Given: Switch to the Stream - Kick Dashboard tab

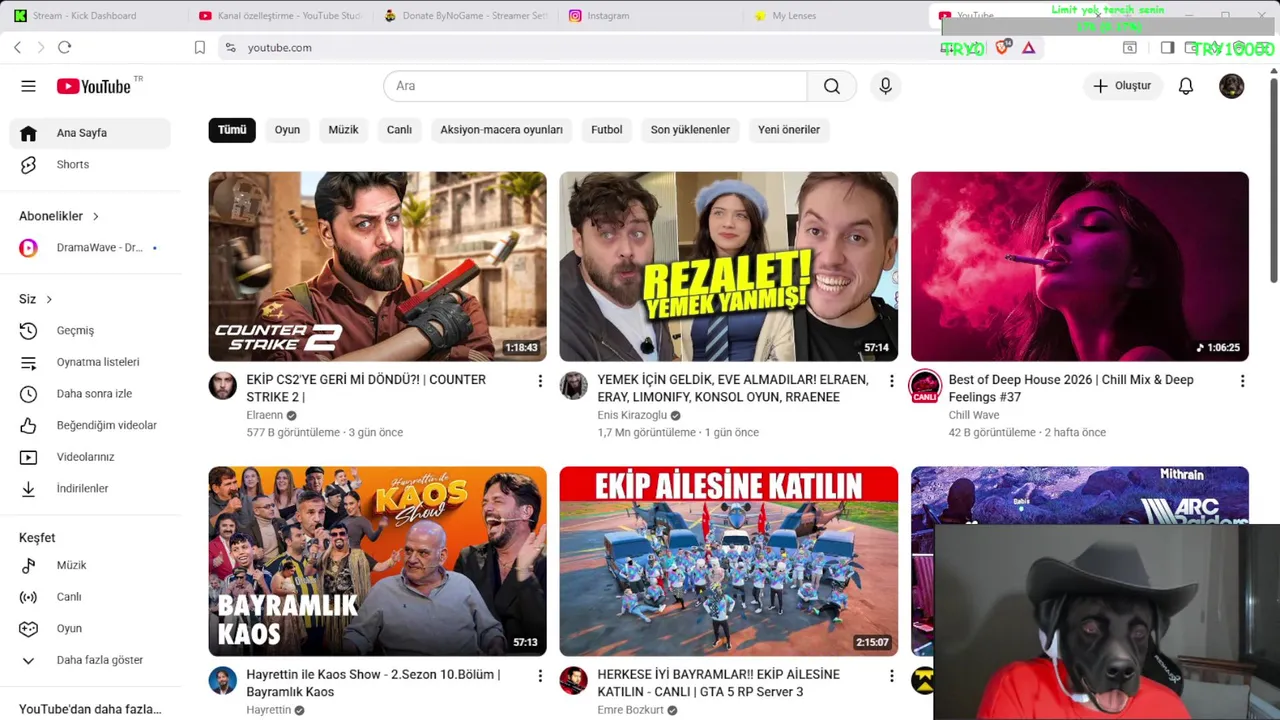Looking at the screenshot, I should click(85, 15).
